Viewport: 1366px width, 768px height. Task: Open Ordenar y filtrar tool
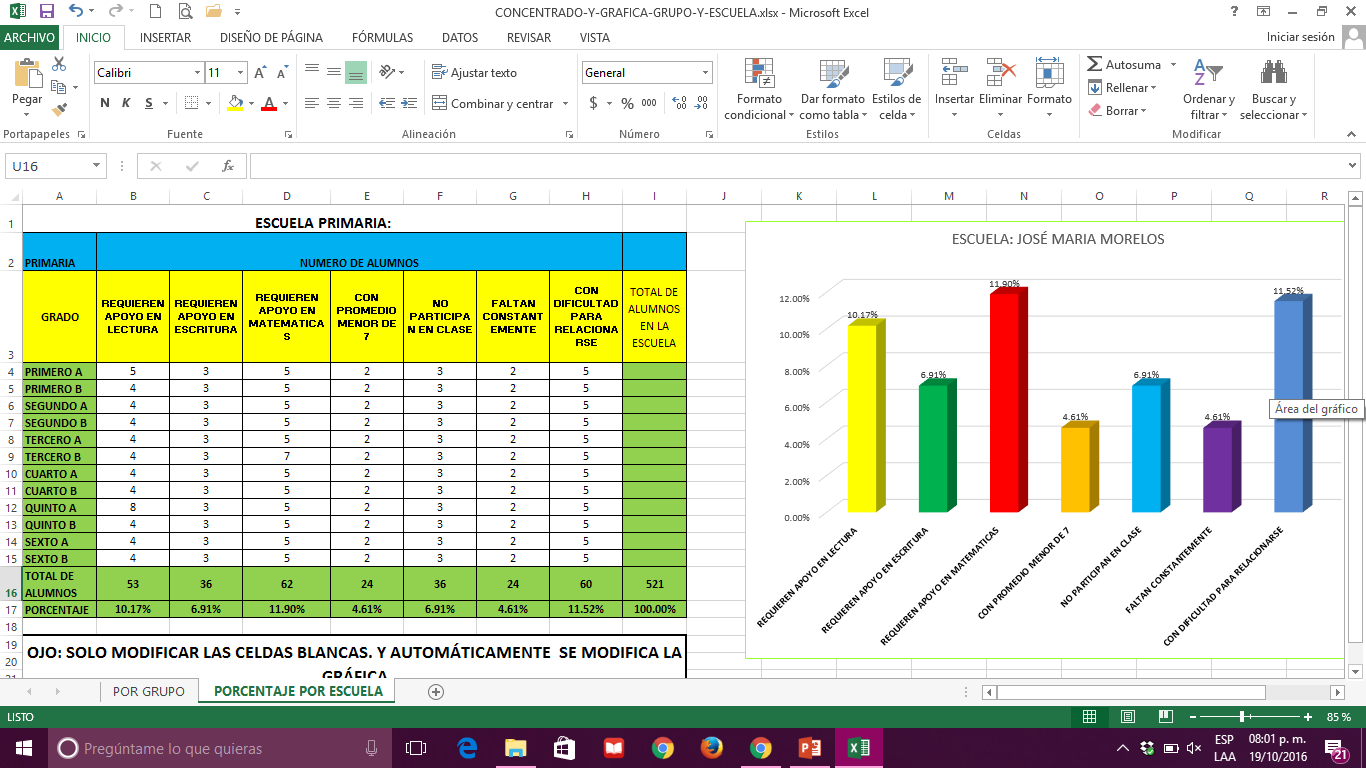click(1208, 90)
